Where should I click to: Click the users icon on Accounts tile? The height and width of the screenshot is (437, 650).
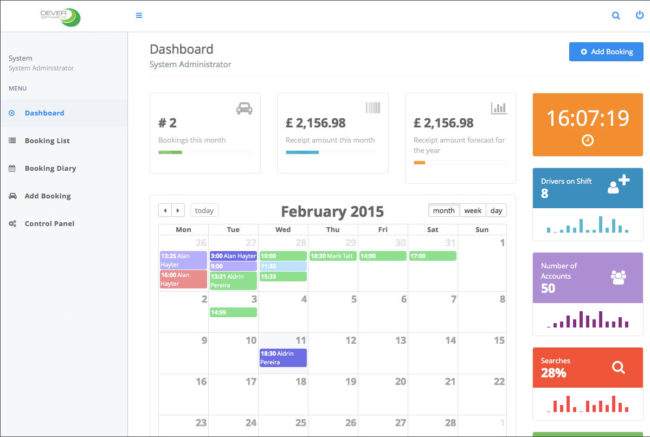point(617,277)
